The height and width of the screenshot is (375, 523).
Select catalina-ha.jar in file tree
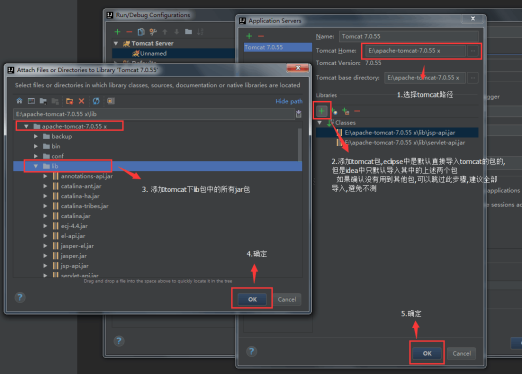click(x=80, y=196)
